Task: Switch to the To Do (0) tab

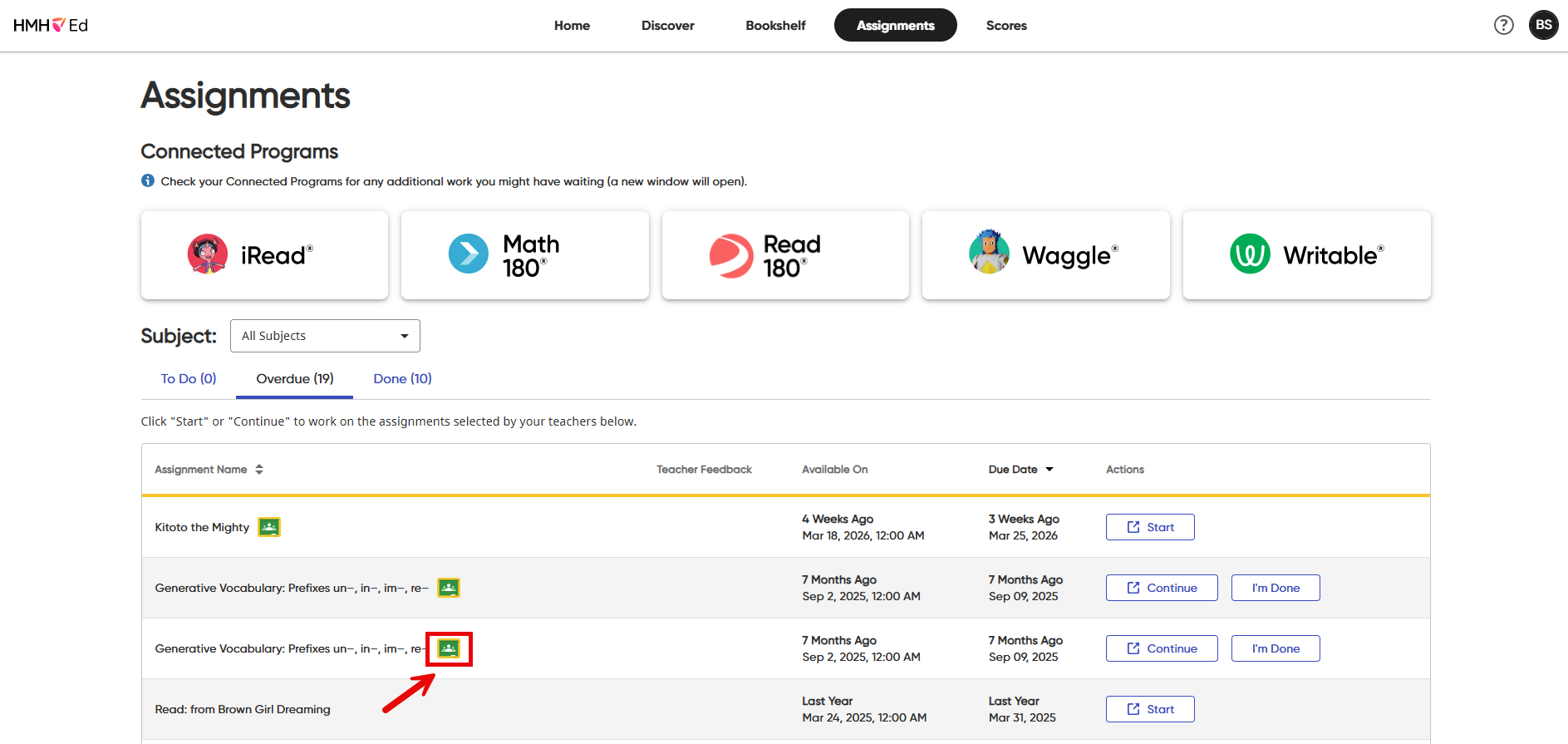Action: pyautogui.click(x=189, y=378)
